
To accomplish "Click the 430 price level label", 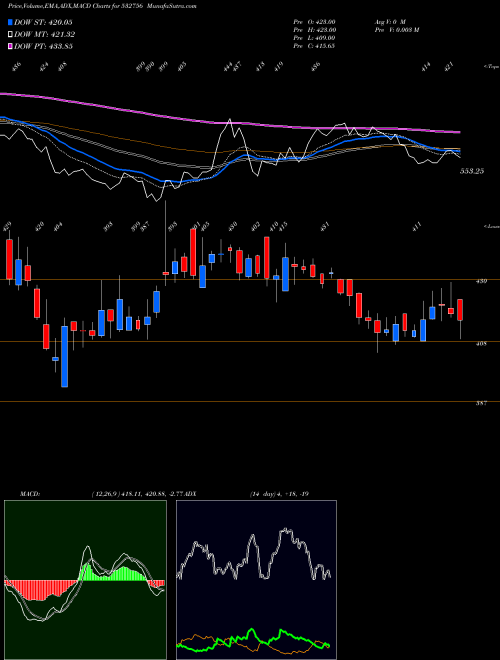I will (482, 281).
